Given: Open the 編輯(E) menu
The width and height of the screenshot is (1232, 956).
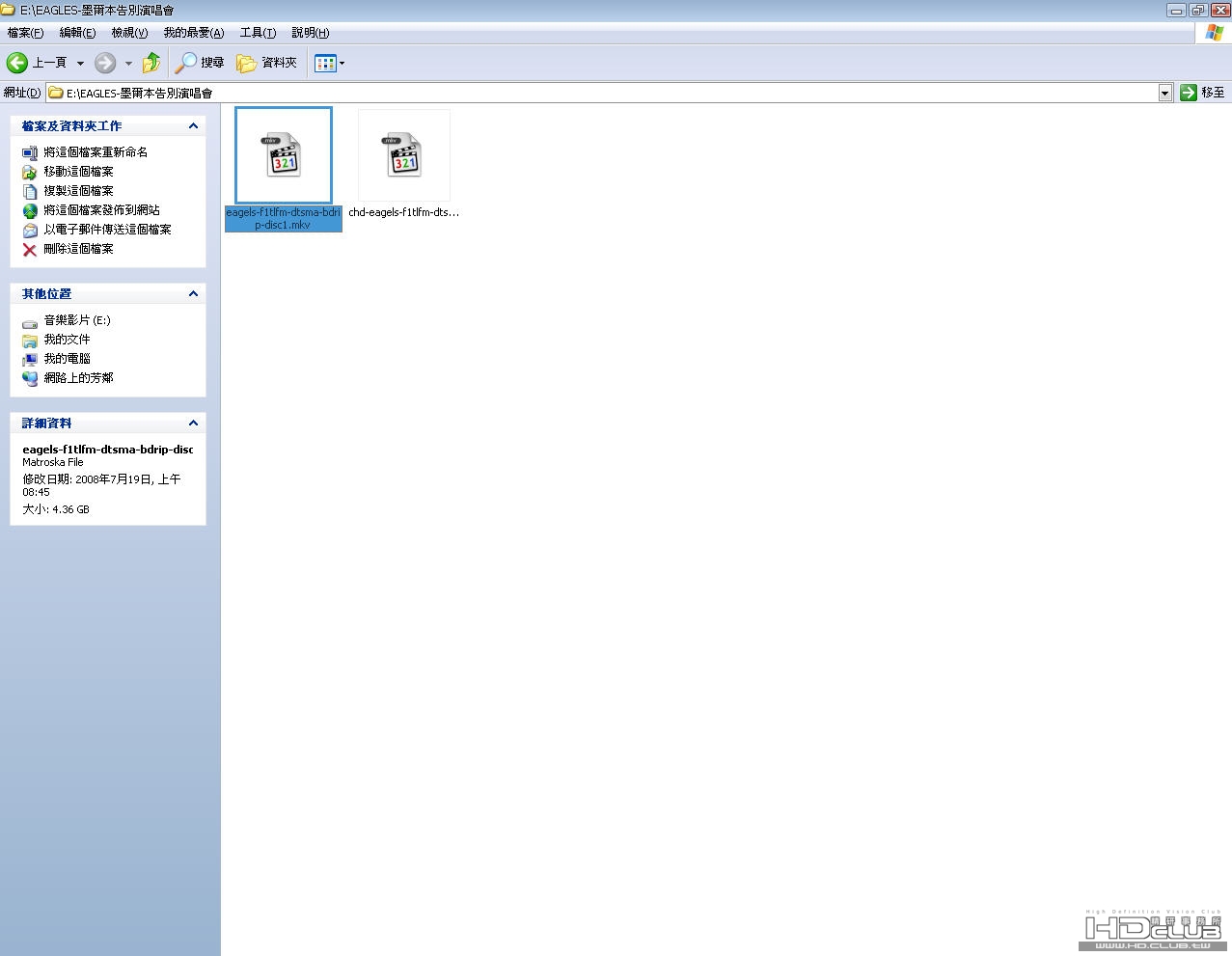Looking at the screenshot, I should [x=77, y=33].
